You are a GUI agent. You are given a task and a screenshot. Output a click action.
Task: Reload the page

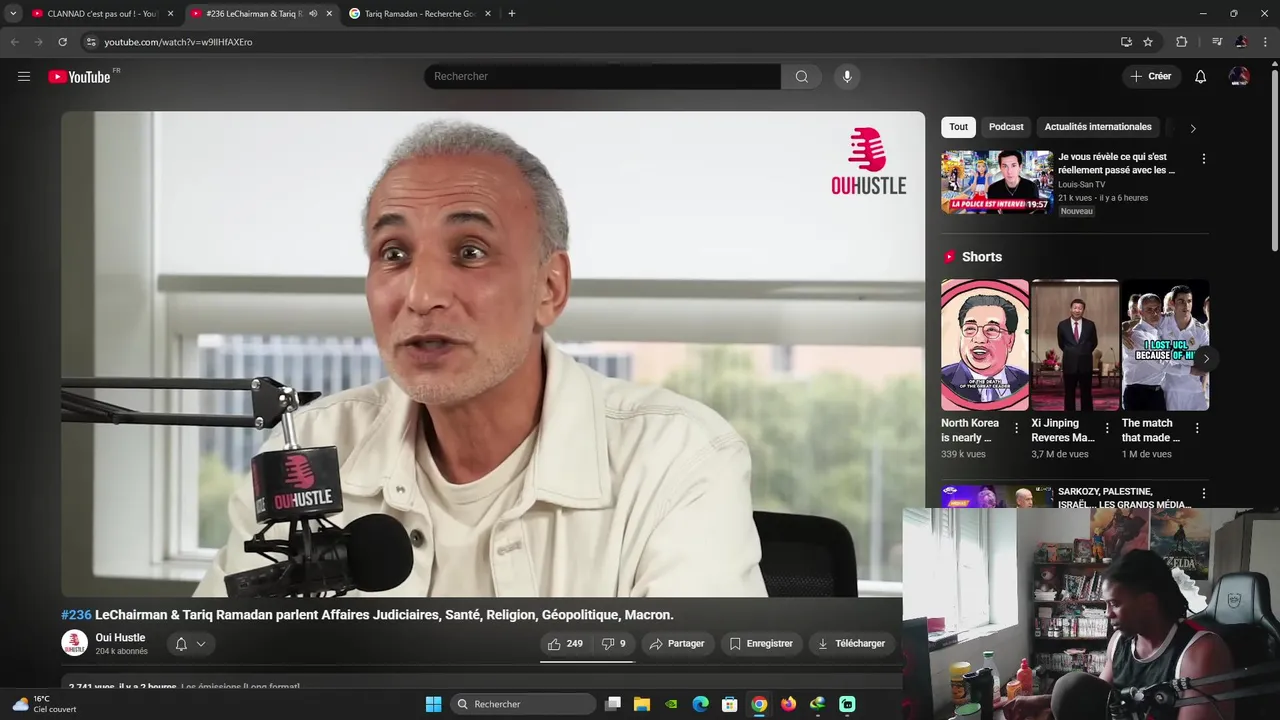click(62, 42)
